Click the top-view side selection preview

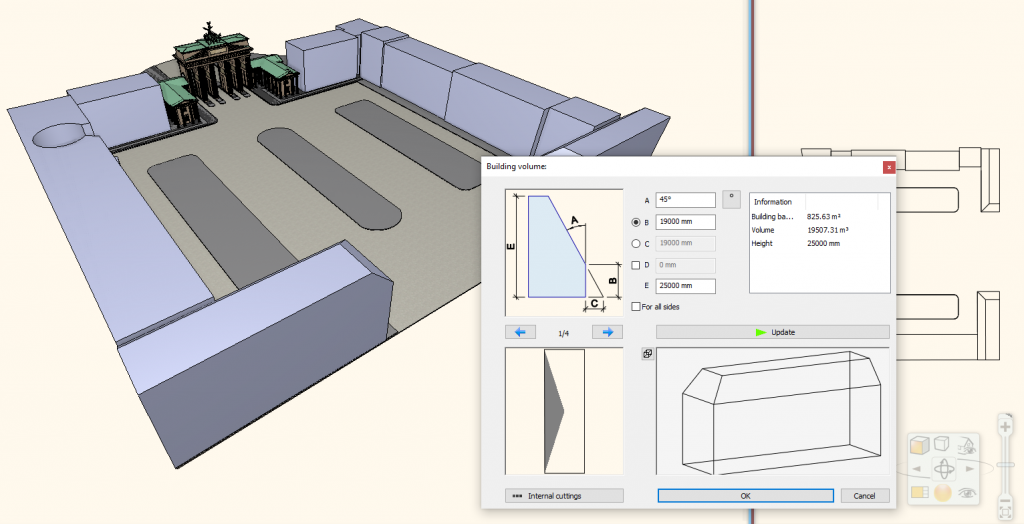pos(564,411)
